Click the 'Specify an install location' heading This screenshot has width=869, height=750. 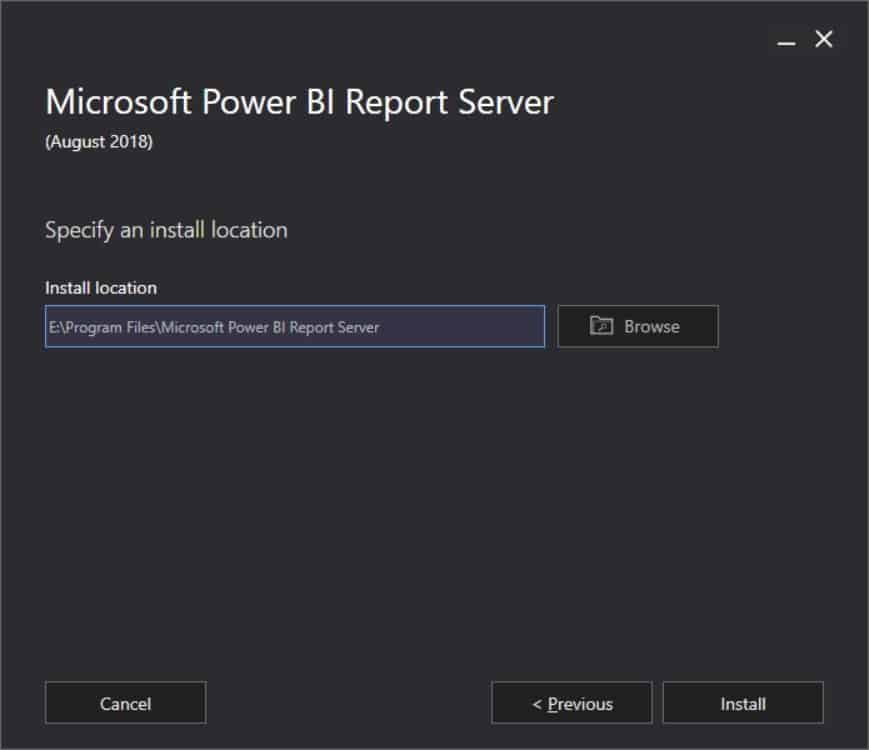pos(166,230)
